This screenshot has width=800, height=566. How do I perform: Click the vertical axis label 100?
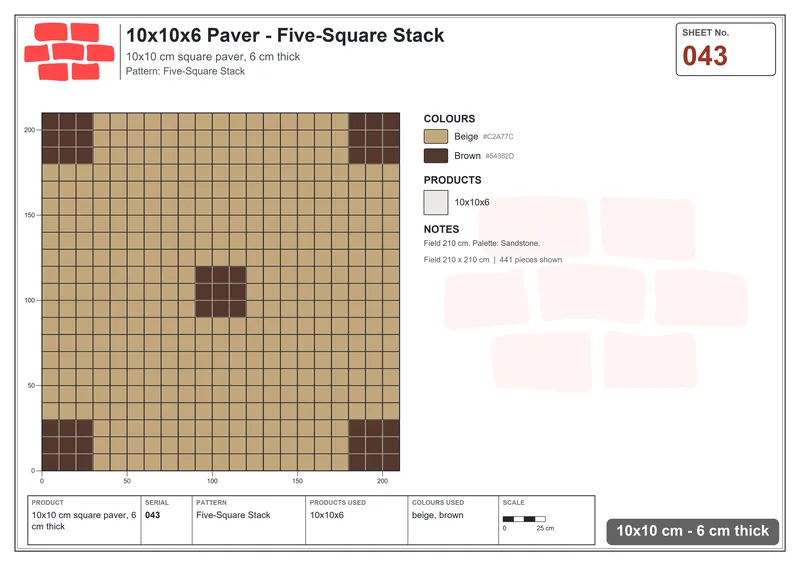(x=30, y=301)
